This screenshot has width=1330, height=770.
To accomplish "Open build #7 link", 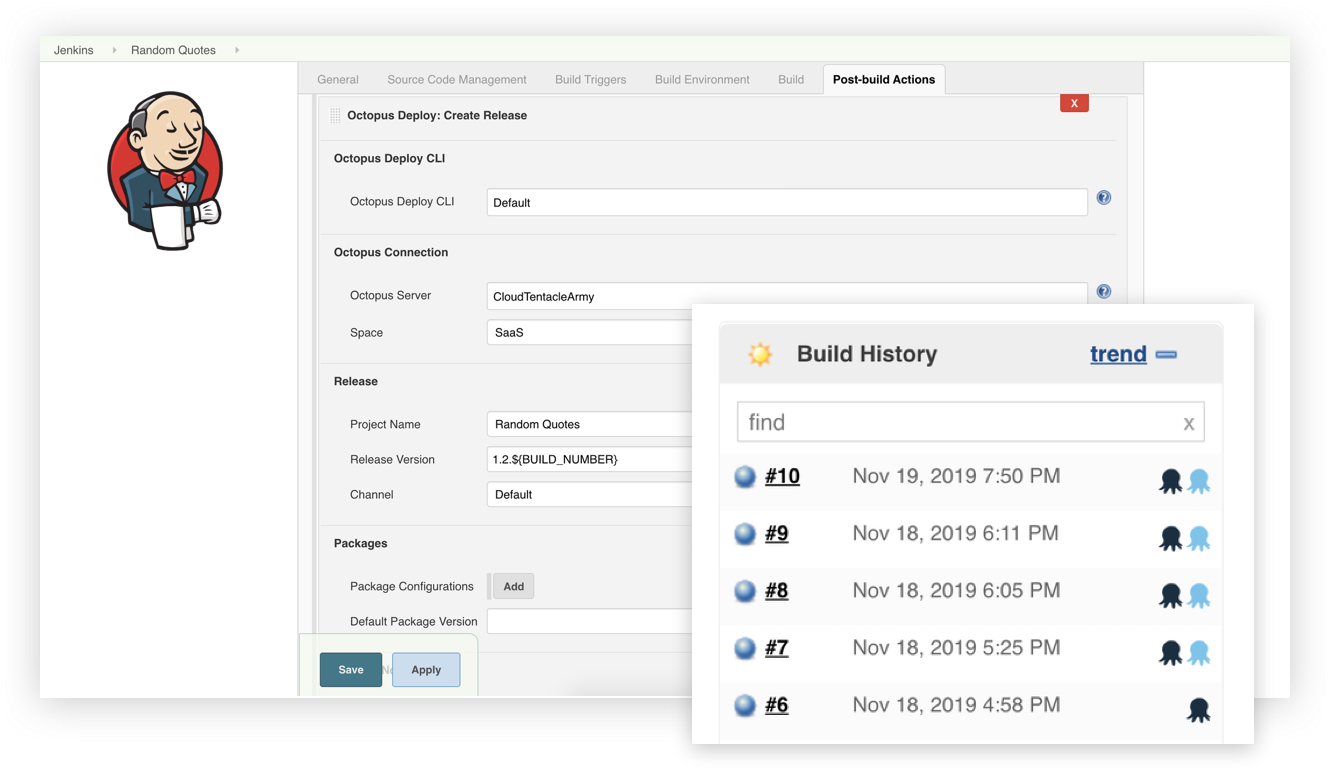I will [x=777, y=648].
